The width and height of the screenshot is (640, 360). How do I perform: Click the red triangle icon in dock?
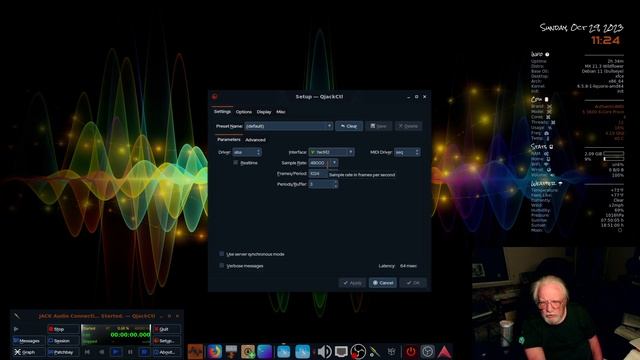(444, 351)
